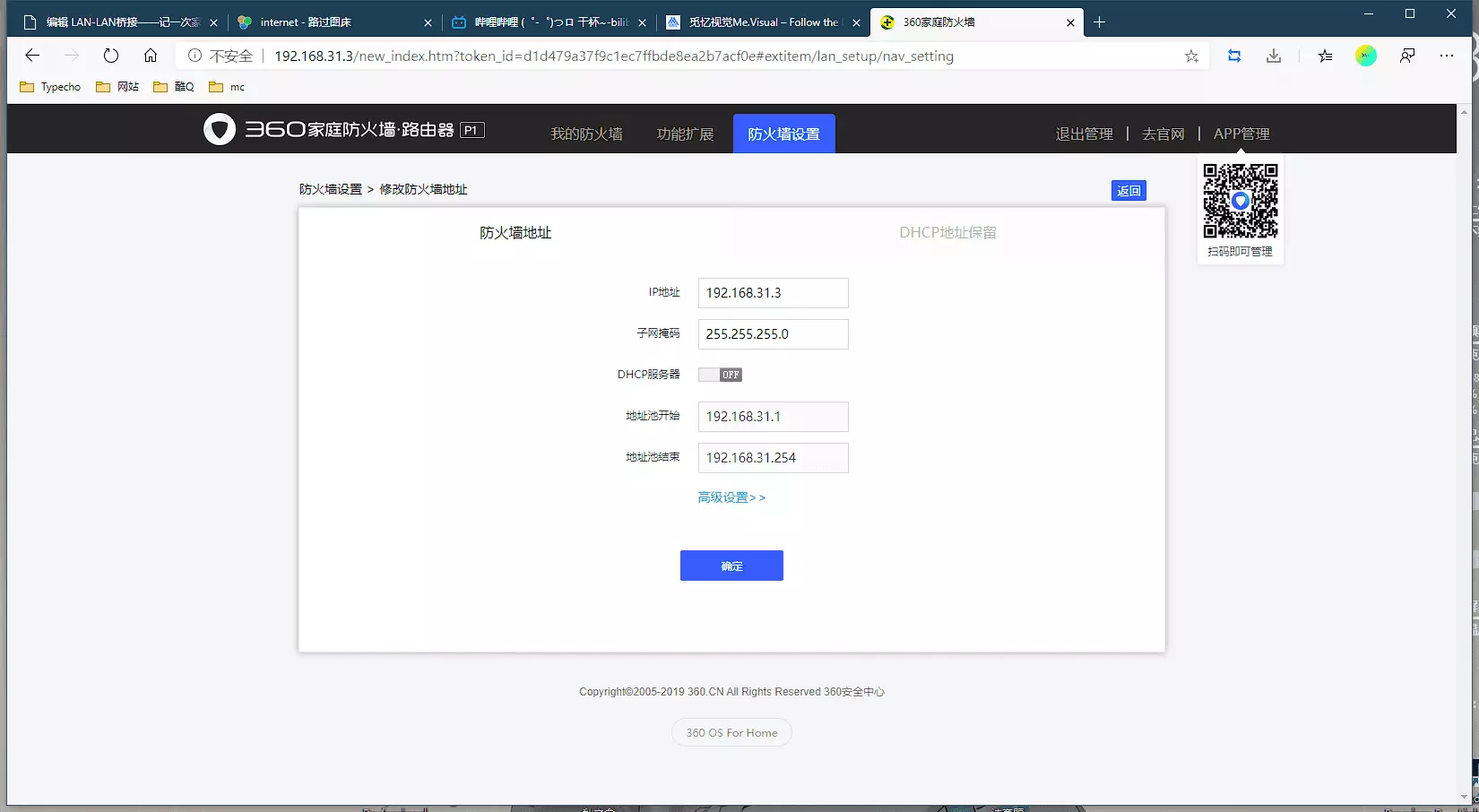
Task: Click 退出管理 to log out
Action: 1084,134
